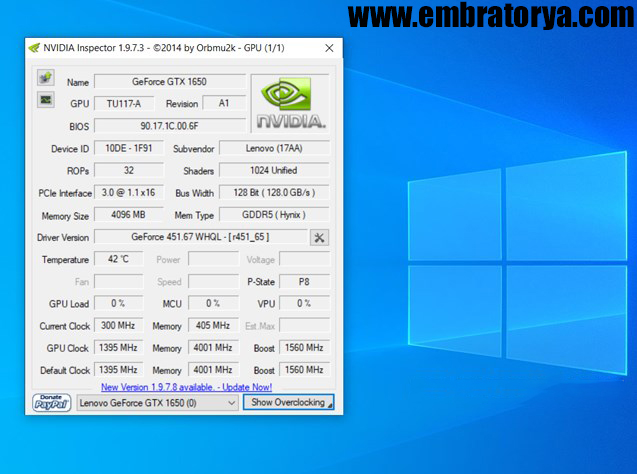Image resolution: width=637 pixels, height=474 pixels.
Task: Click the Subvendor label
Action: click(x=193, y=149)
